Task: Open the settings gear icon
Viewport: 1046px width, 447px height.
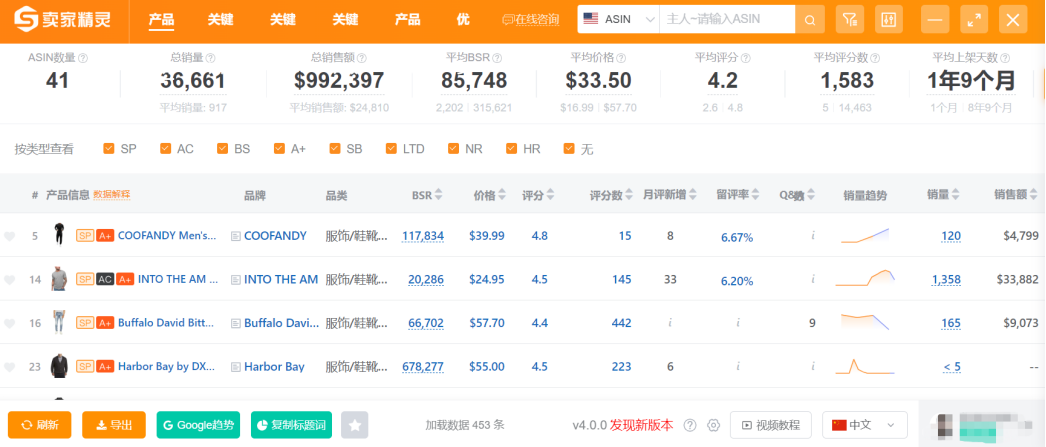Action: click(x=714, y=425)
